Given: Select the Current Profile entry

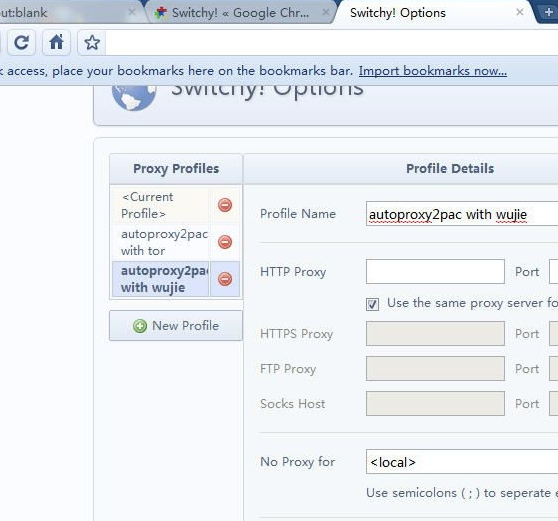Looking at the screenshot, I should [x=160, y=205].
